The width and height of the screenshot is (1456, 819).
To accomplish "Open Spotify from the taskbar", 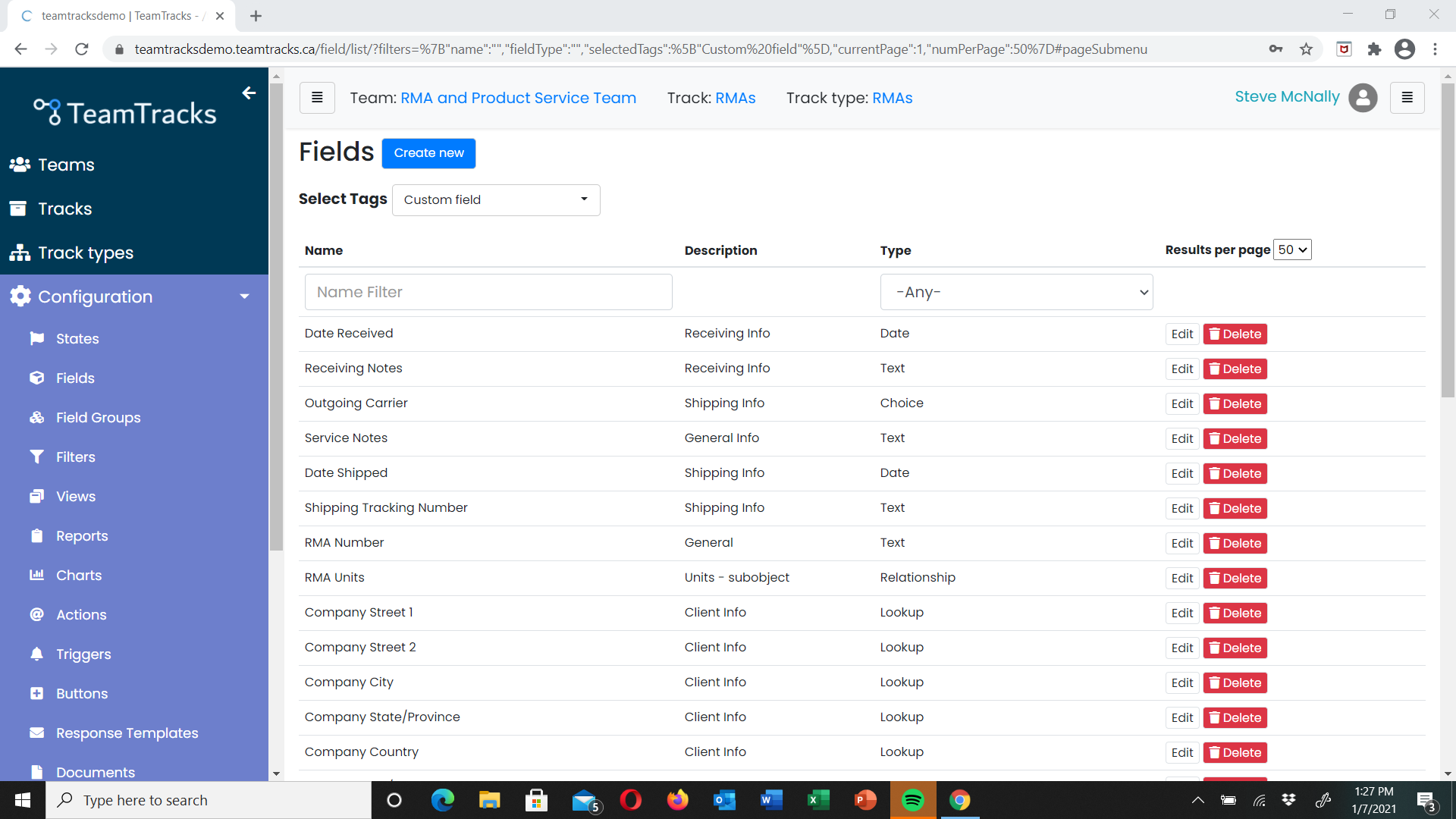I will tap(913, 800).
